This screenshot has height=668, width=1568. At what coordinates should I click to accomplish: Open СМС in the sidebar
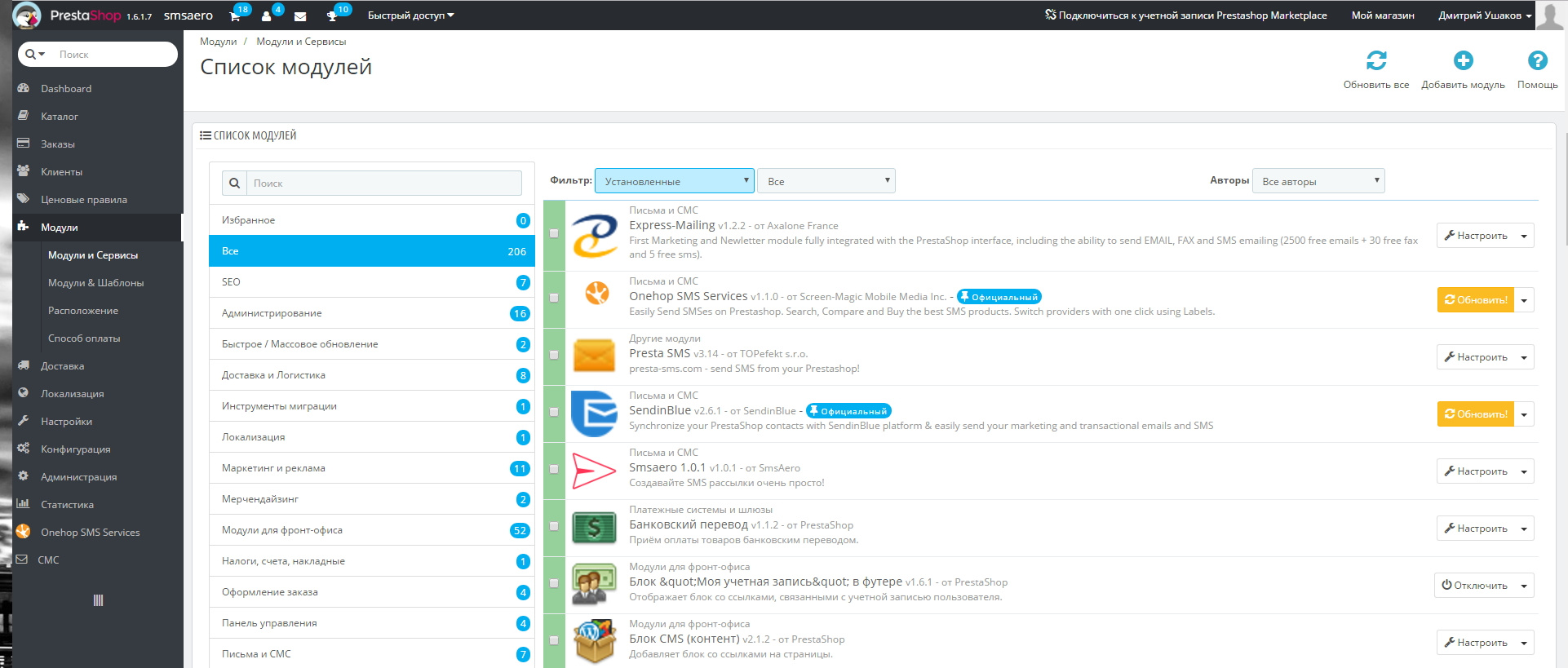coord(98,560)
